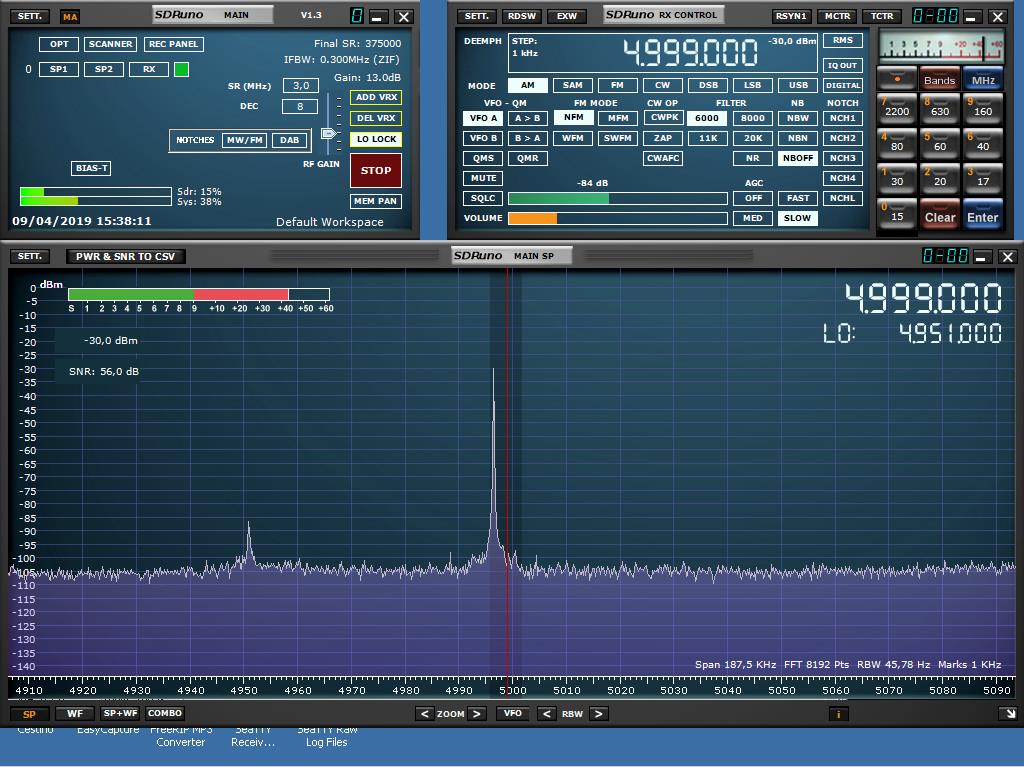Switch keypad to MHz mode
This screenshot has height=768, width=1024.
[x=983, y=78]
